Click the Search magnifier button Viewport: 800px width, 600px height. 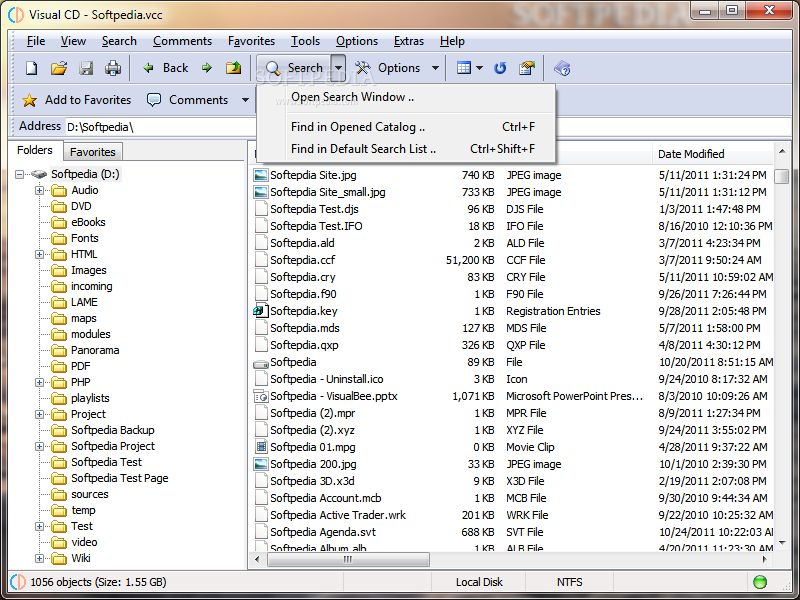[294, 68]
